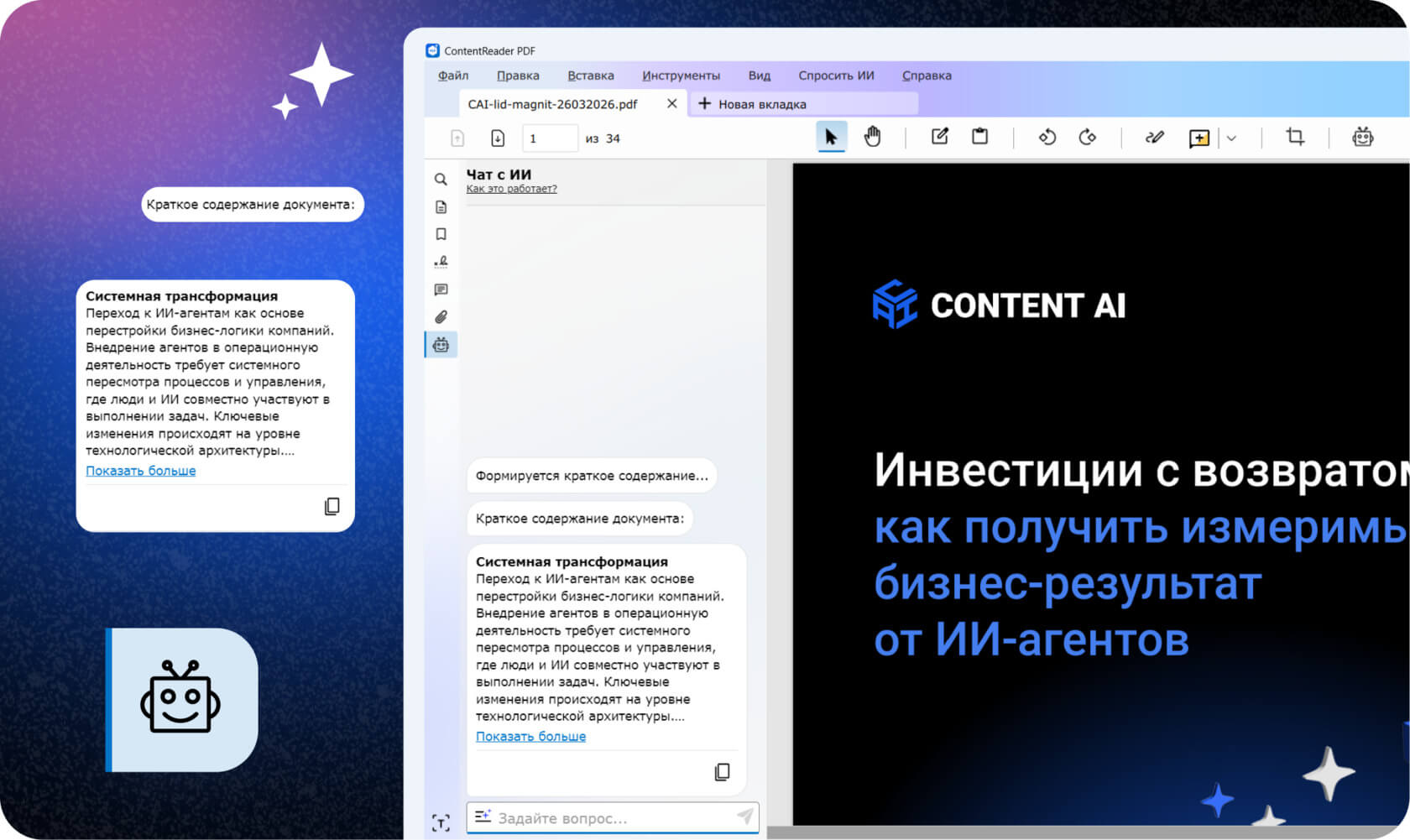The image size is (1410, 840).
Task: Open the Pages panel in sidebar
Action: click(x=441, y=207)
